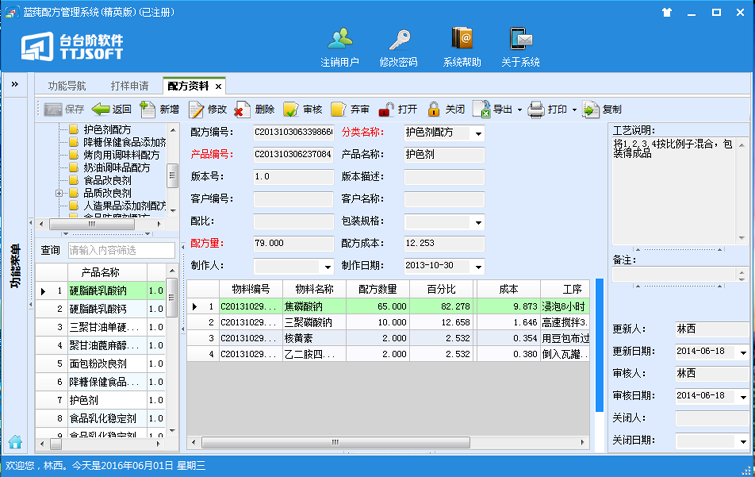Click the 打印 print toolbar button

pos(547,110)
